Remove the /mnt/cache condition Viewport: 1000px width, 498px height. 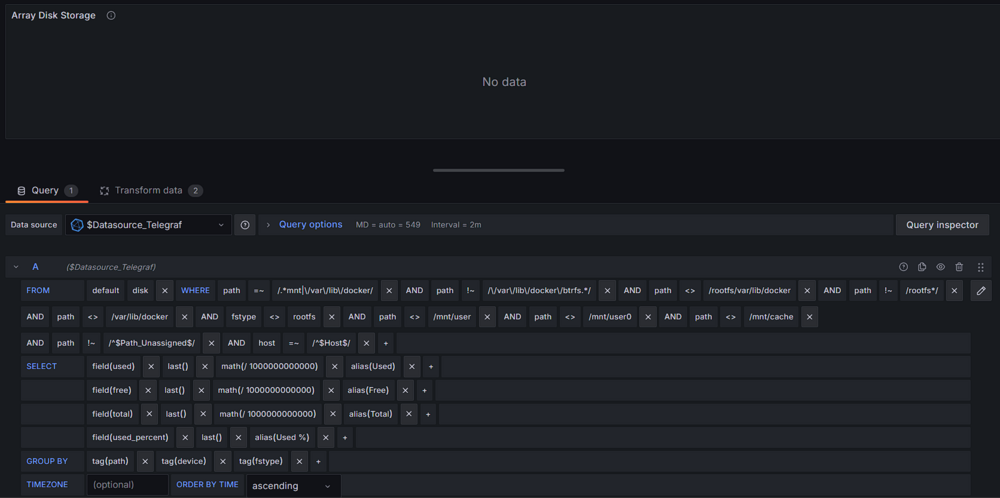click(x=809, y=317)
